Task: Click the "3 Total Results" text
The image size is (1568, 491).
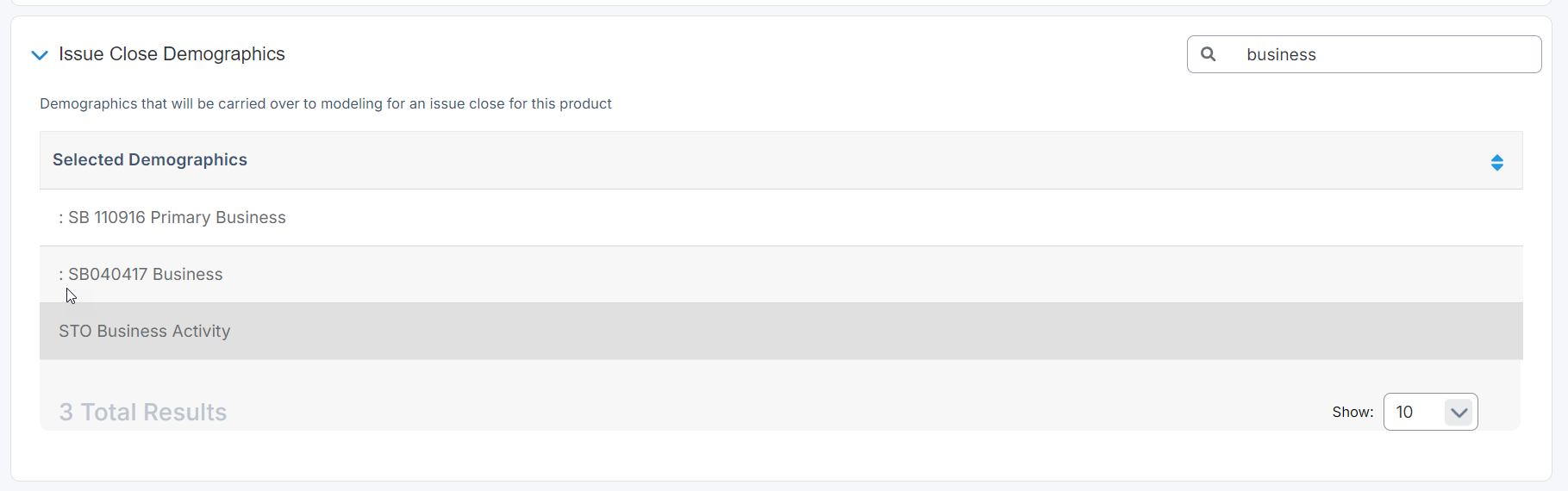Action: coord(143,413)
